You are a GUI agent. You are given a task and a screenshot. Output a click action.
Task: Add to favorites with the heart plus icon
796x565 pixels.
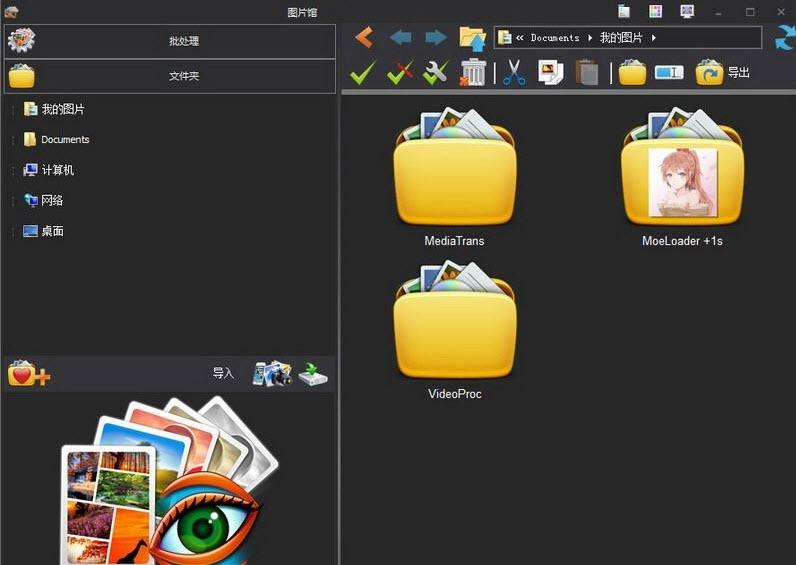coord(28,374)
